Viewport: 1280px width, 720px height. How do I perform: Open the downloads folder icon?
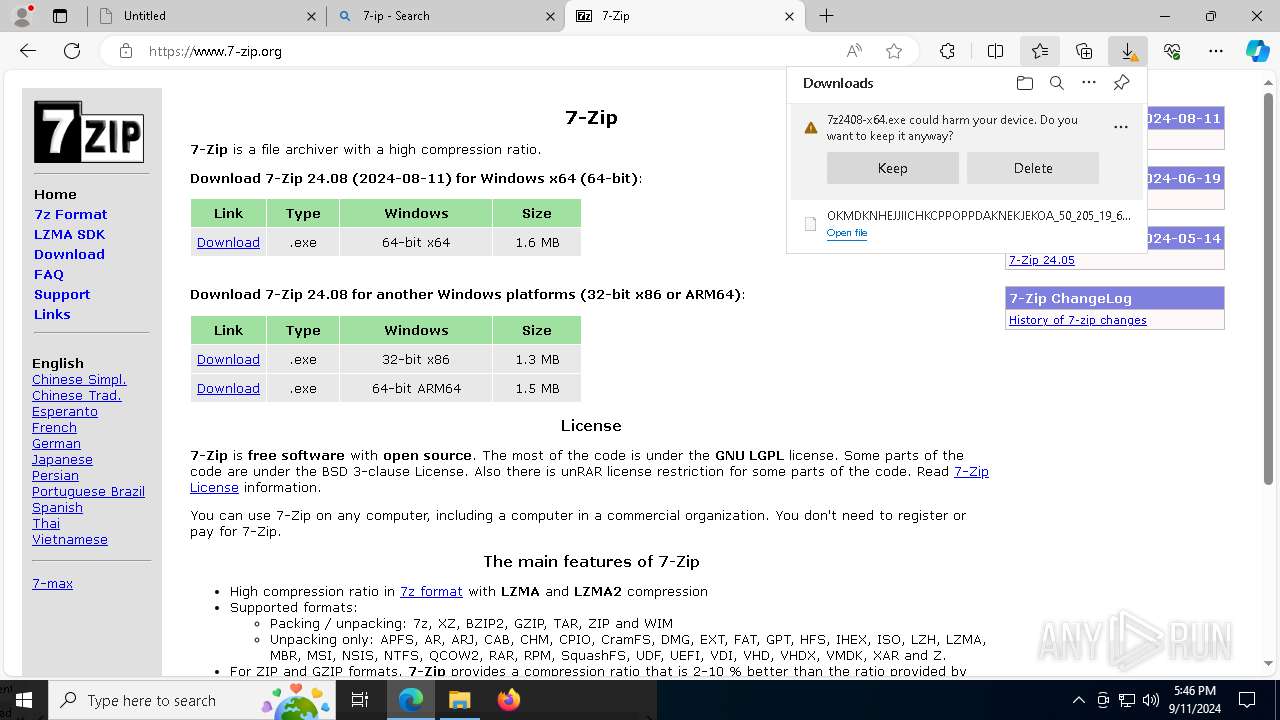tap(1024, 83)
